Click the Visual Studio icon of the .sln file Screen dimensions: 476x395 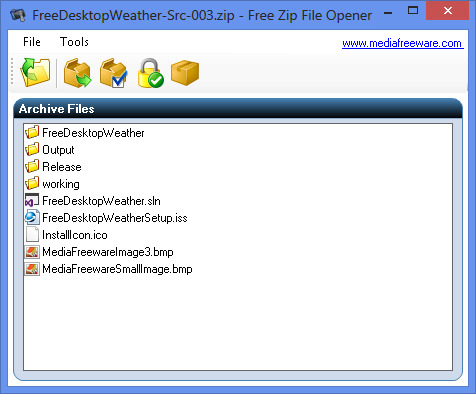click(x=32, y=200)
